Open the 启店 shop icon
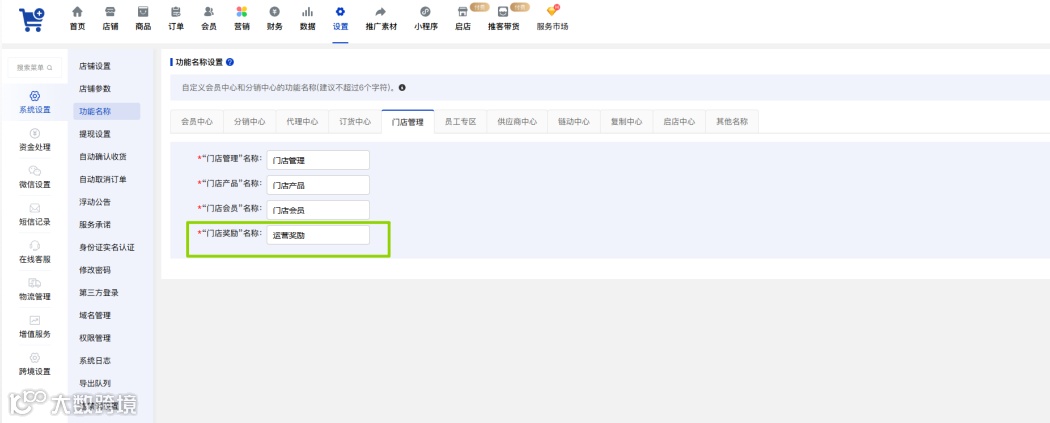The width and height of the screenshot is (1050, 423). [462, 12]
